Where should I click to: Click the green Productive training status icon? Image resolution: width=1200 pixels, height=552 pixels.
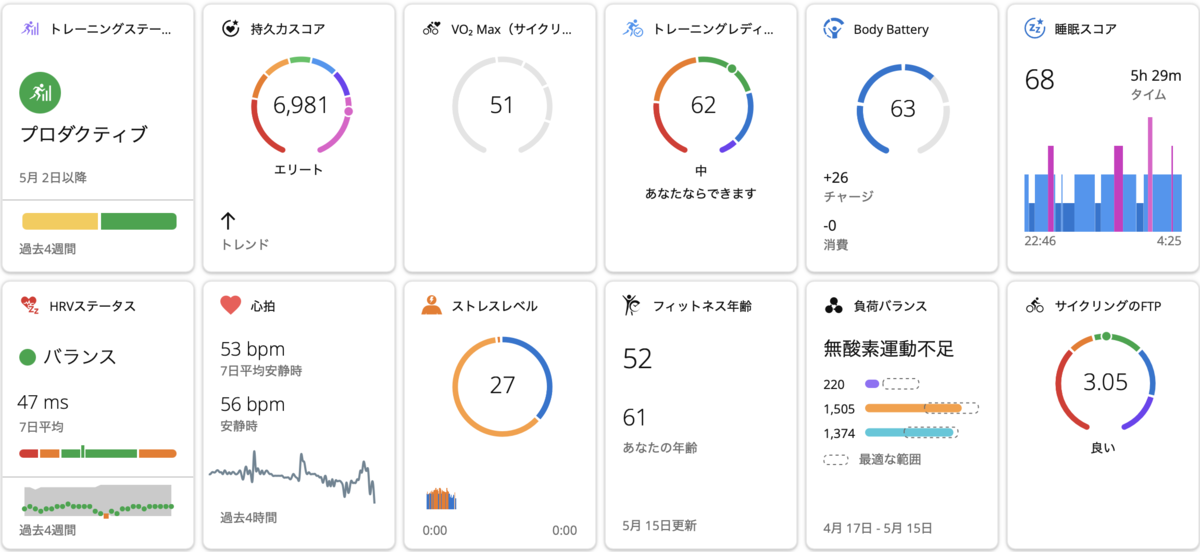(40, 92)
